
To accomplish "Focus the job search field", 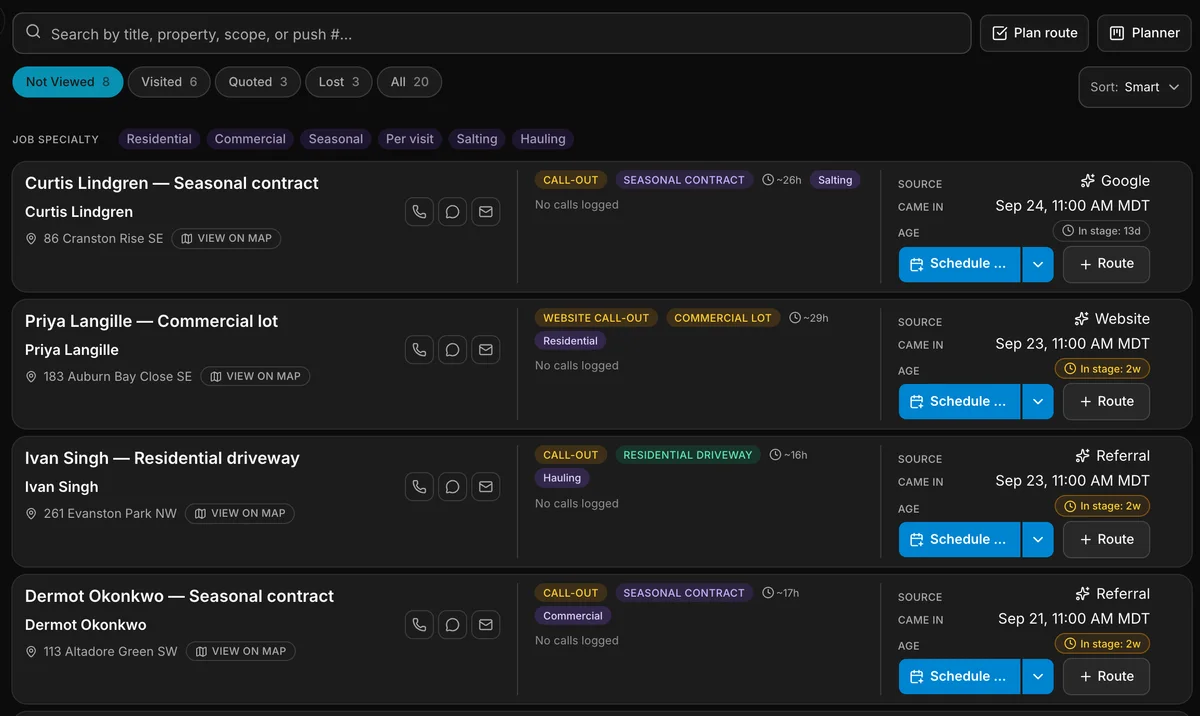I will [492, 33].
